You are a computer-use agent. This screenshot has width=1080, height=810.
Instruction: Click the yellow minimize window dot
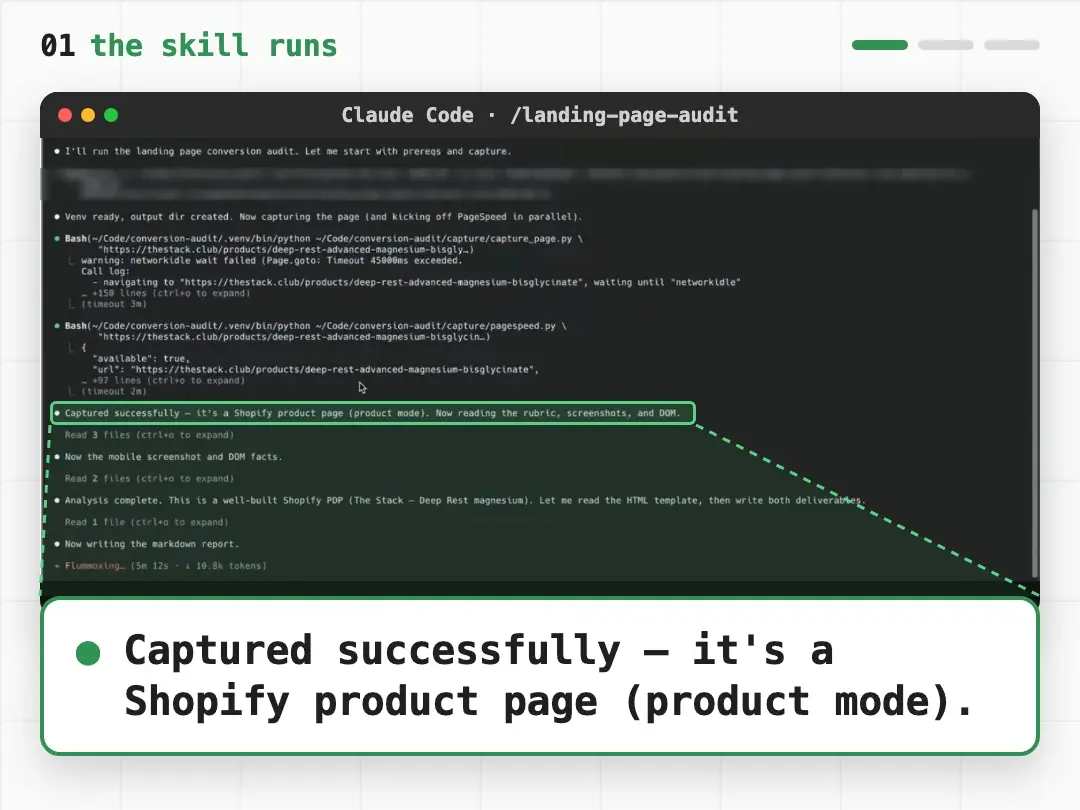tap(88, 115)
